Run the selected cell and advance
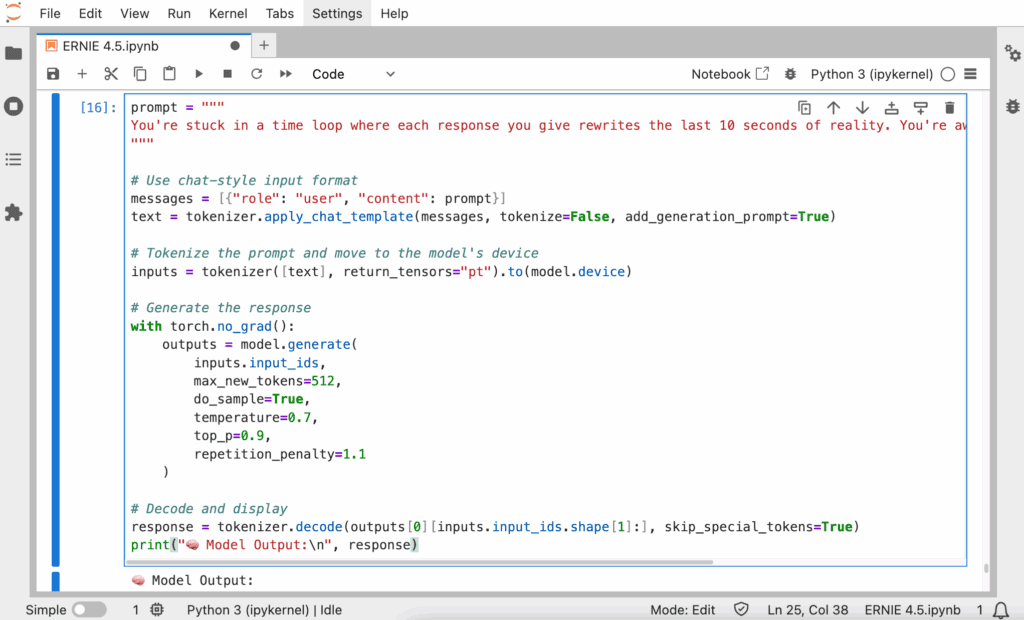 tap(199, 74)
